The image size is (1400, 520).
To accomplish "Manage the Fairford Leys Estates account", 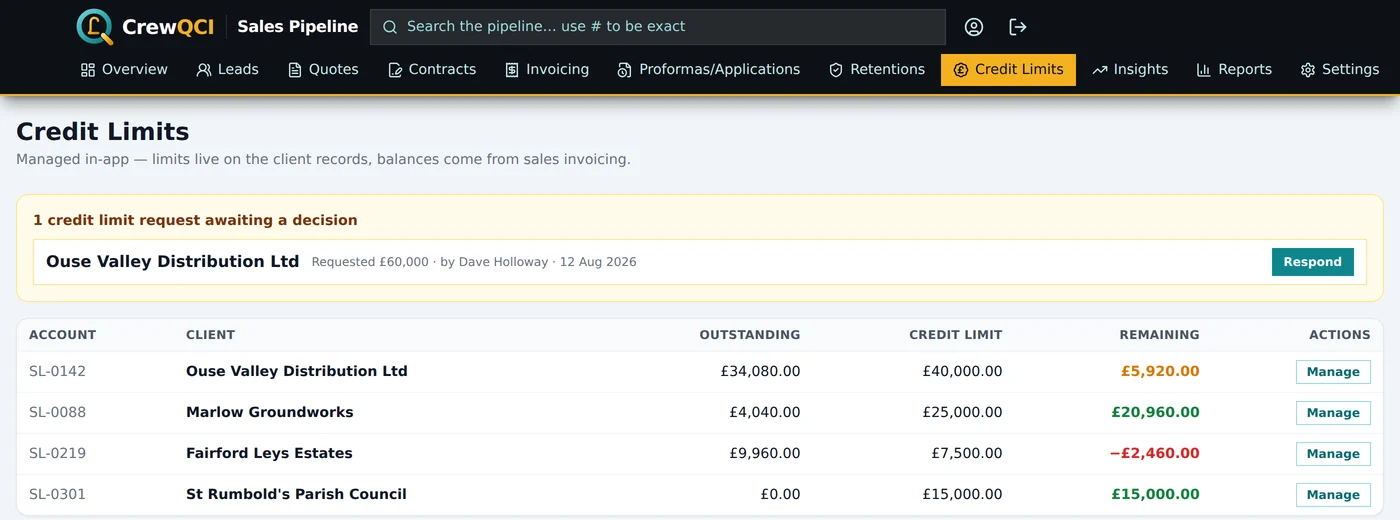I will pos(1333,454).
